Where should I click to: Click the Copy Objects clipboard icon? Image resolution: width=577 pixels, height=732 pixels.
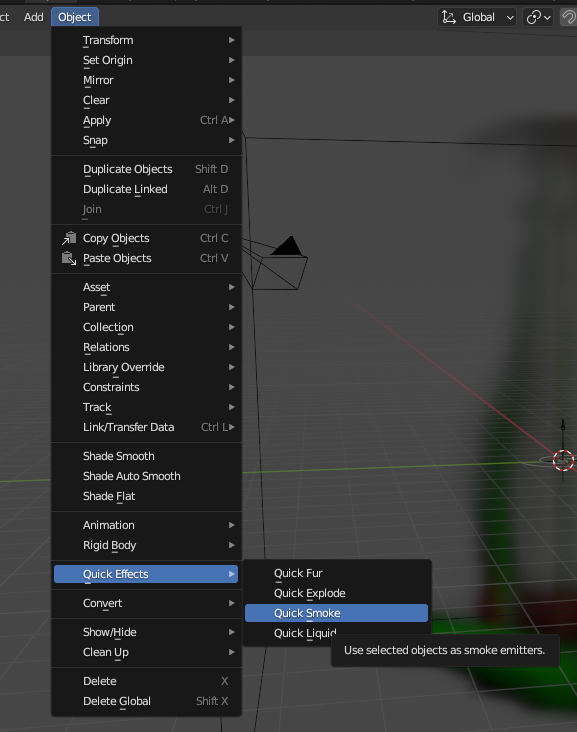click(69, 238)
